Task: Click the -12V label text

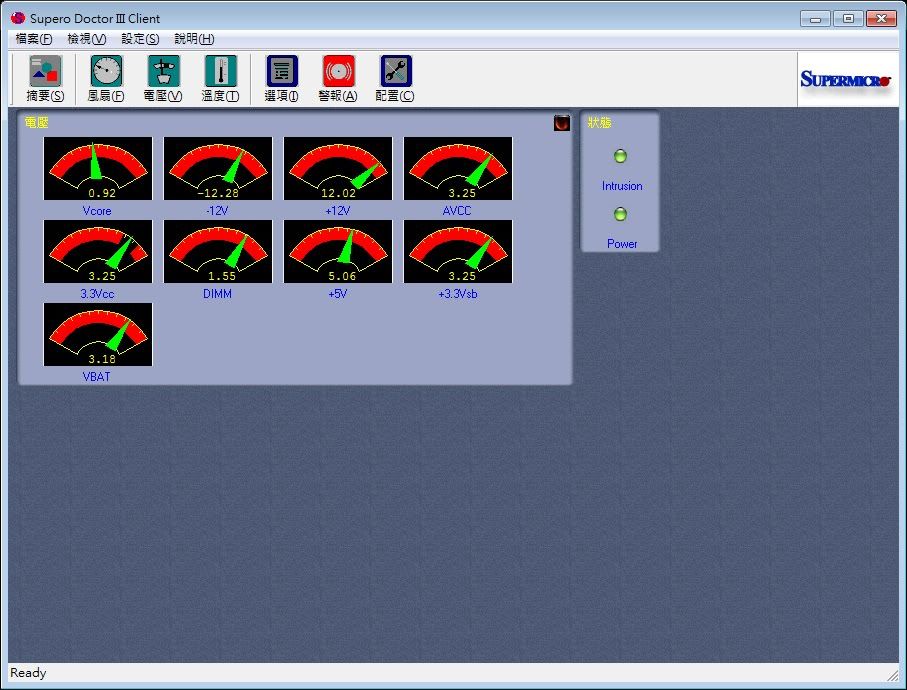Action: (217, 211)
